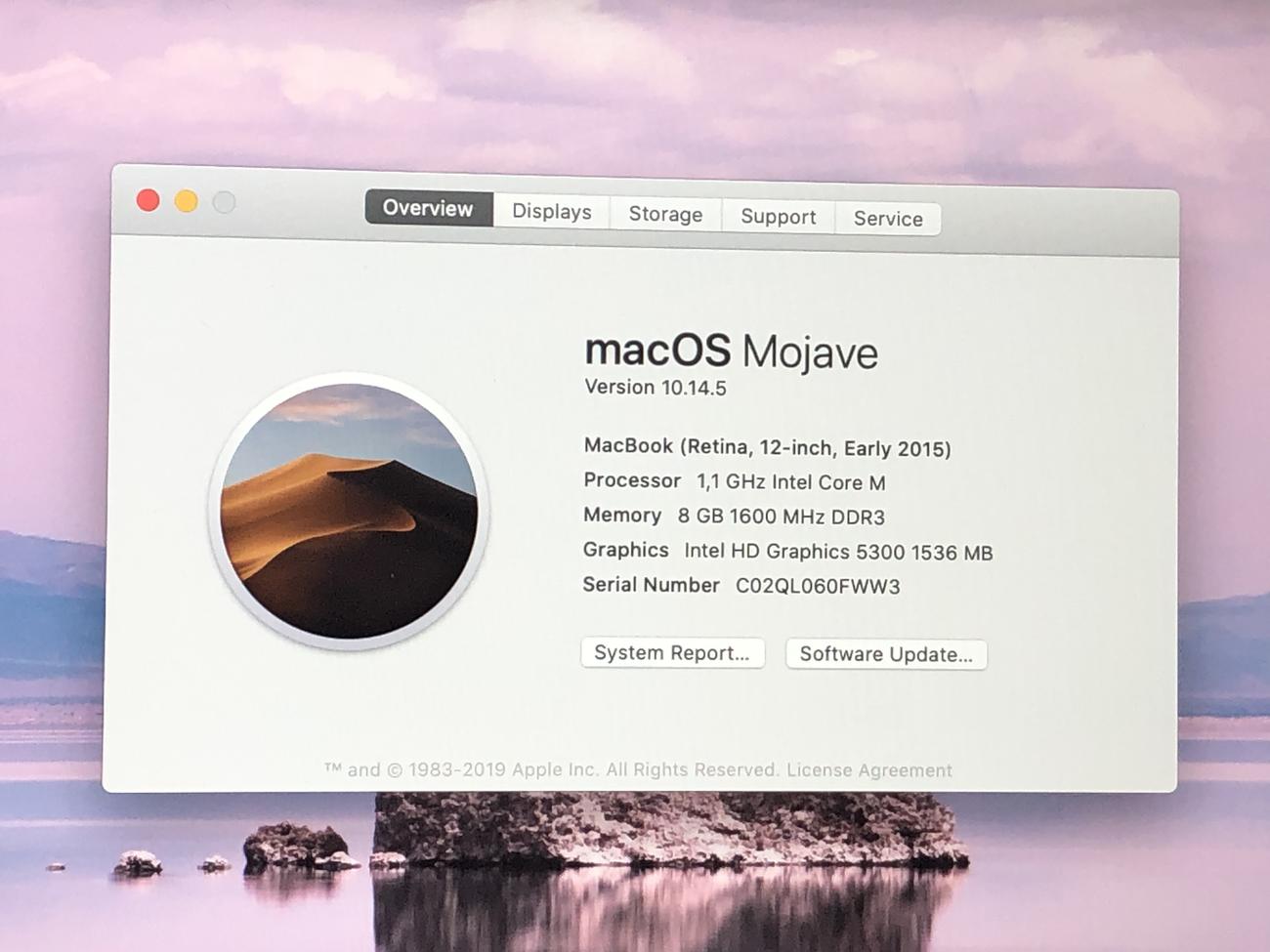The image size is (1270, 952).
Task: Switch to the Overview tab
Action: click(428, 208)
